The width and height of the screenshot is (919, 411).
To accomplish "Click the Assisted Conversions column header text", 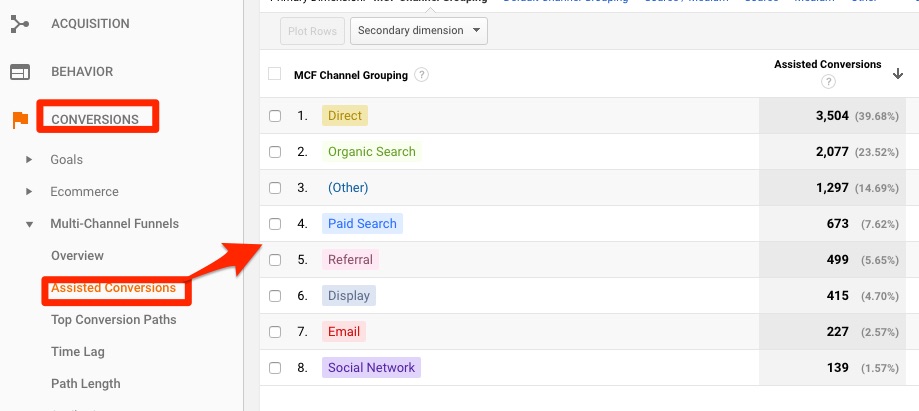I will coord(828,64).
